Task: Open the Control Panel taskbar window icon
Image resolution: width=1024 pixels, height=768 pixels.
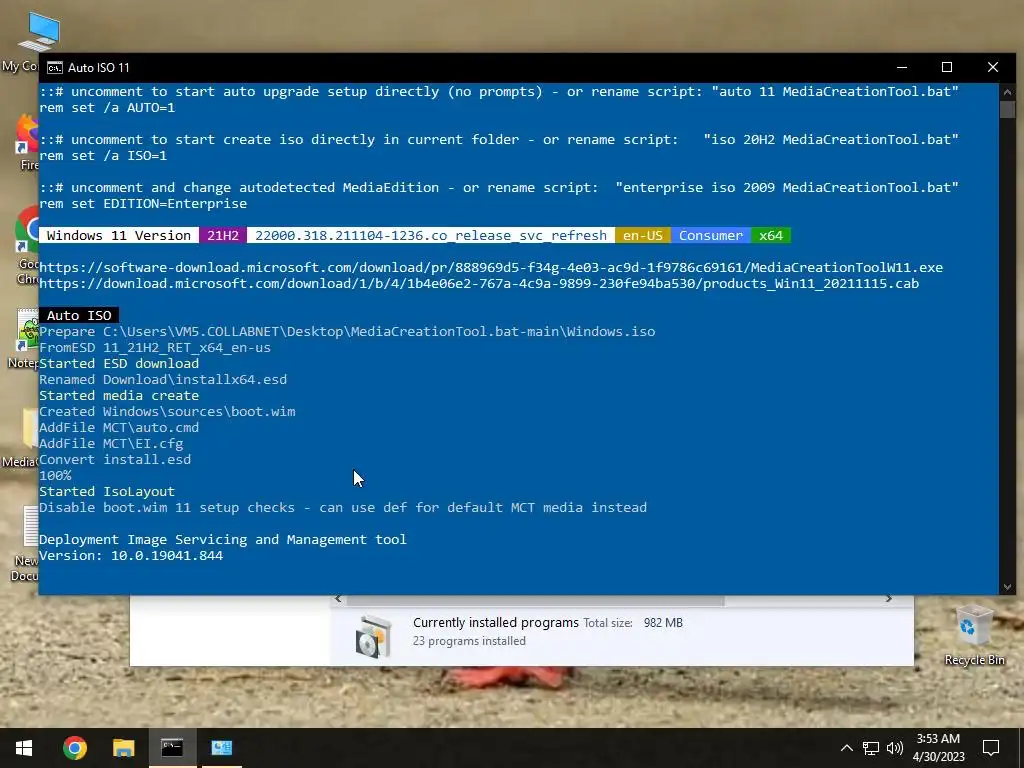Action: 221,748
